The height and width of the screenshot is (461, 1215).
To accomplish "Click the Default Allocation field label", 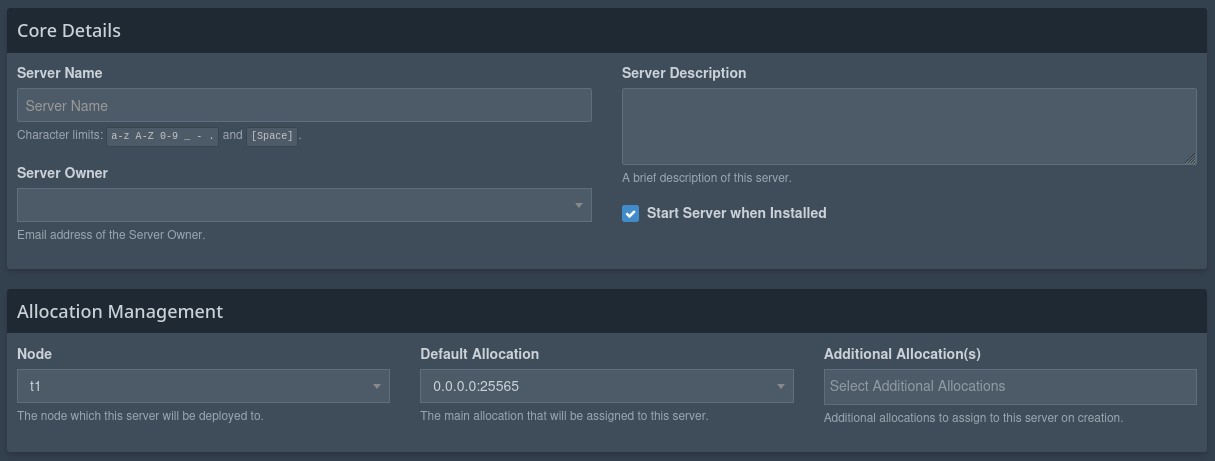I will coord(479,354).
